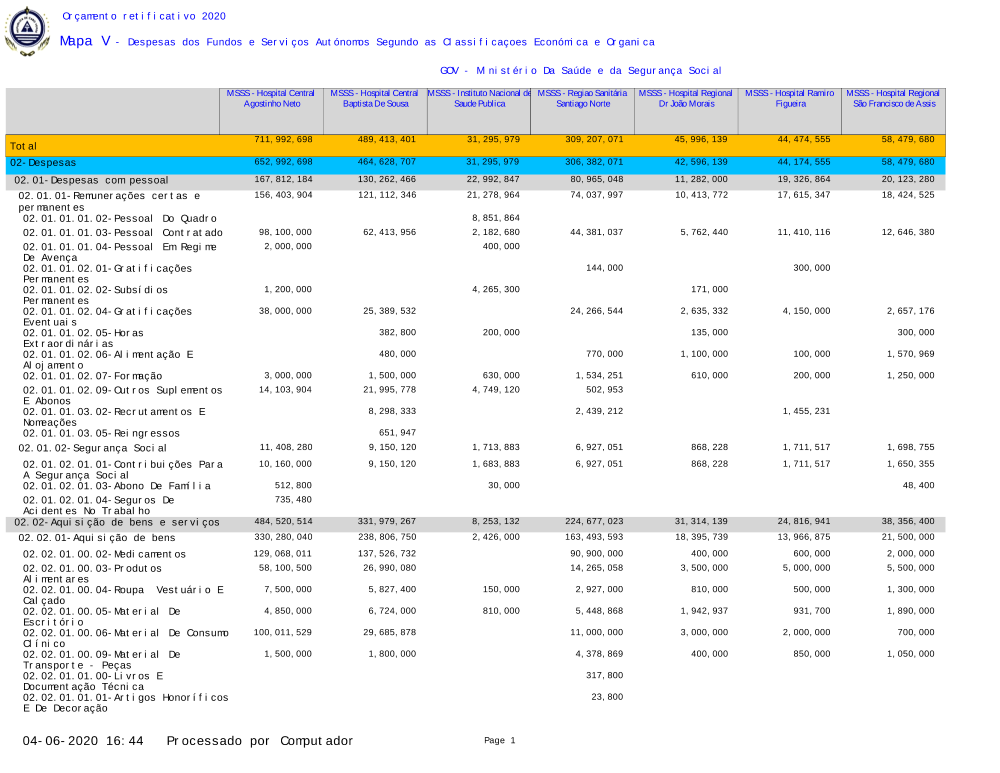Image resolution: width=1000 pixels, height=773 pixels.
Task: Select the 'Hospital Central Agostinho Neto' column header
Action: pyautogui.click(x=271, y=98)
